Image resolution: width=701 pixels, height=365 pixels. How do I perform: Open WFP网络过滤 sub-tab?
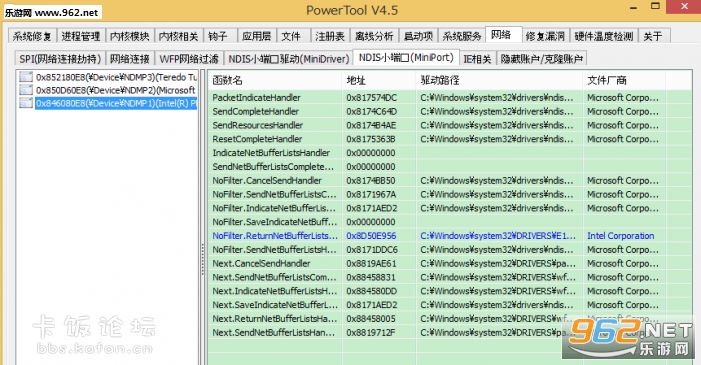(189, 59)
